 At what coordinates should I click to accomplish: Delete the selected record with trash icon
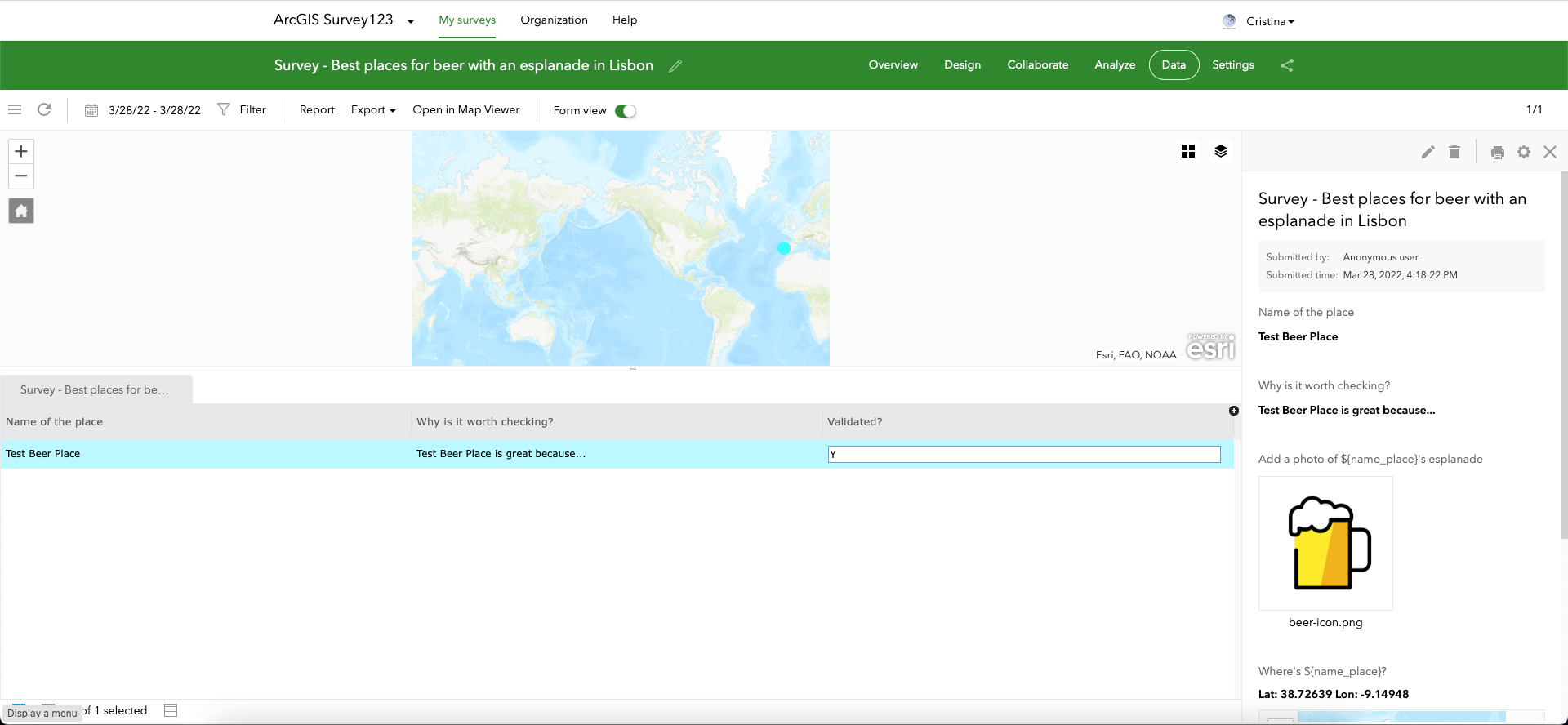tap(1454, 152)
